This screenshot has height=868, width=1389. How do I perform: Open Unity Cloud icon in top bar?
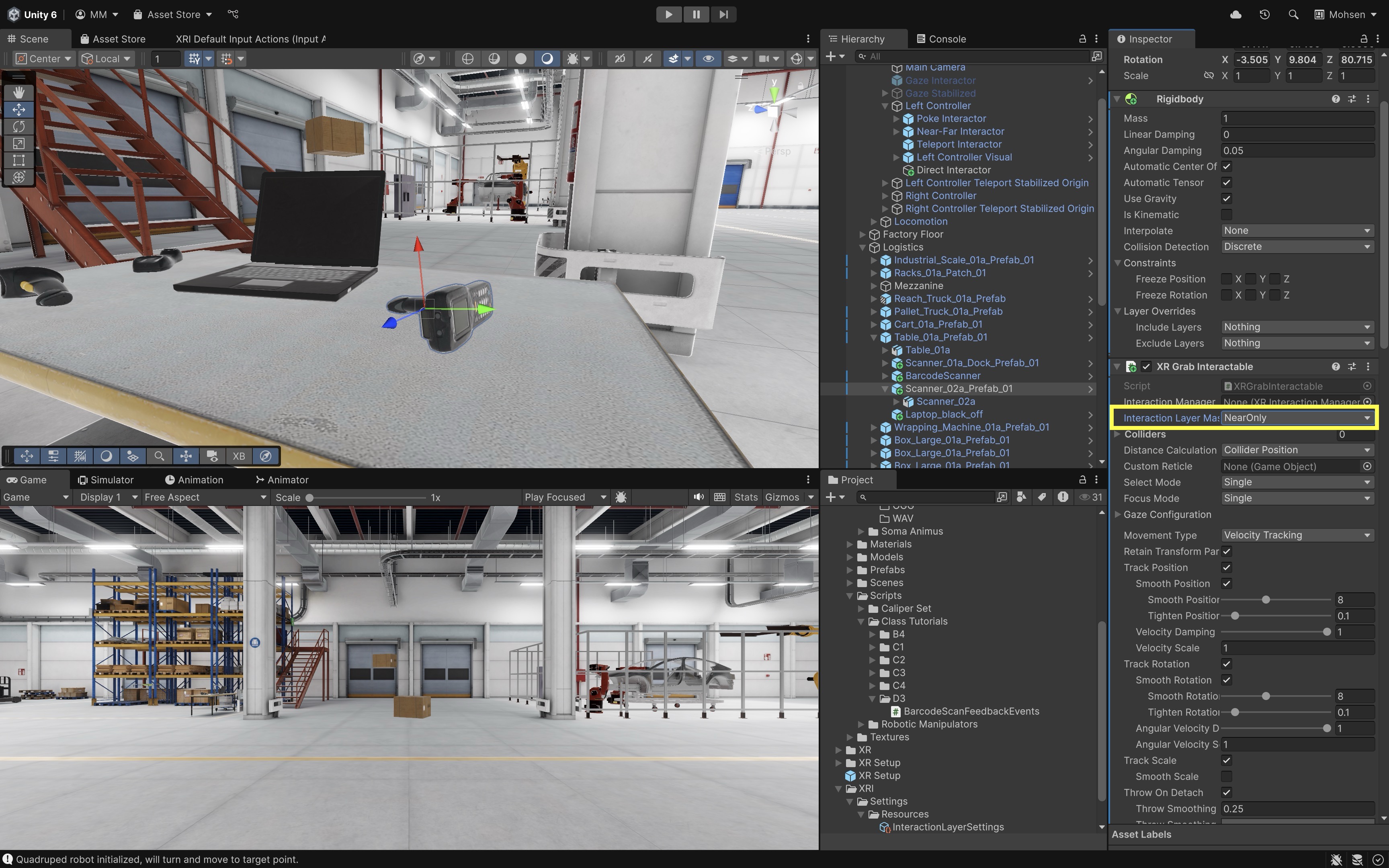tap(1236, 14)
